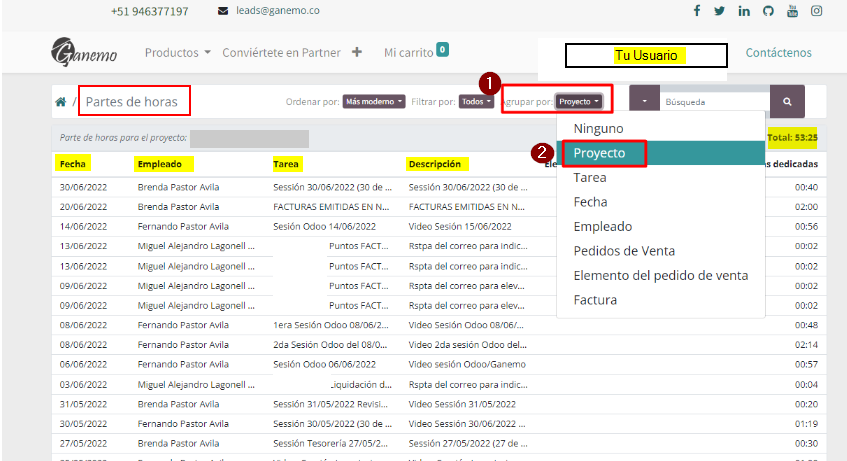Open the GitHub social icon
Screen dimensions: 847x461
(768, 11)
